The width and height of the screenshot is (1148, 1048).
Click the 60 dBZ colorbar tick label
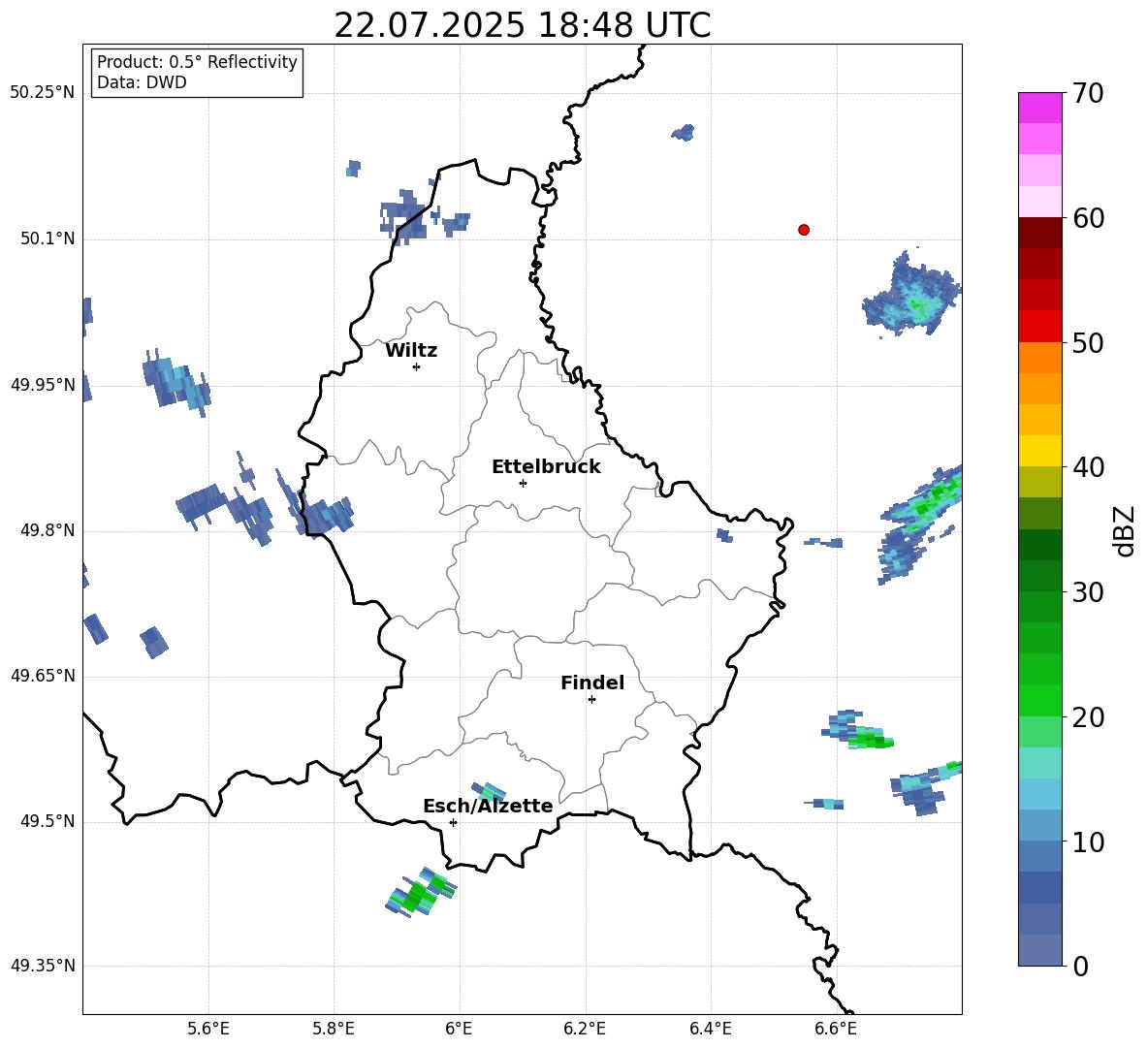point(1088,218)
